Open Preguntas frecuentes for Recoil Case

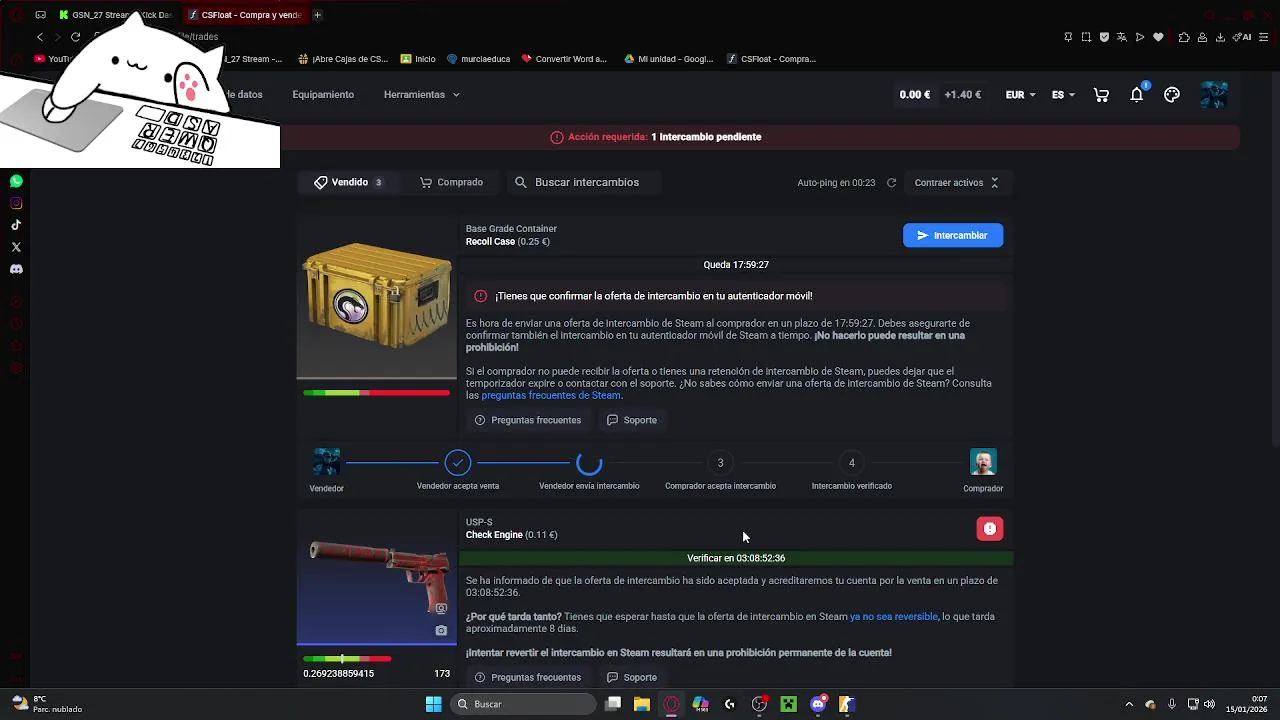click(x=528, y=420)
